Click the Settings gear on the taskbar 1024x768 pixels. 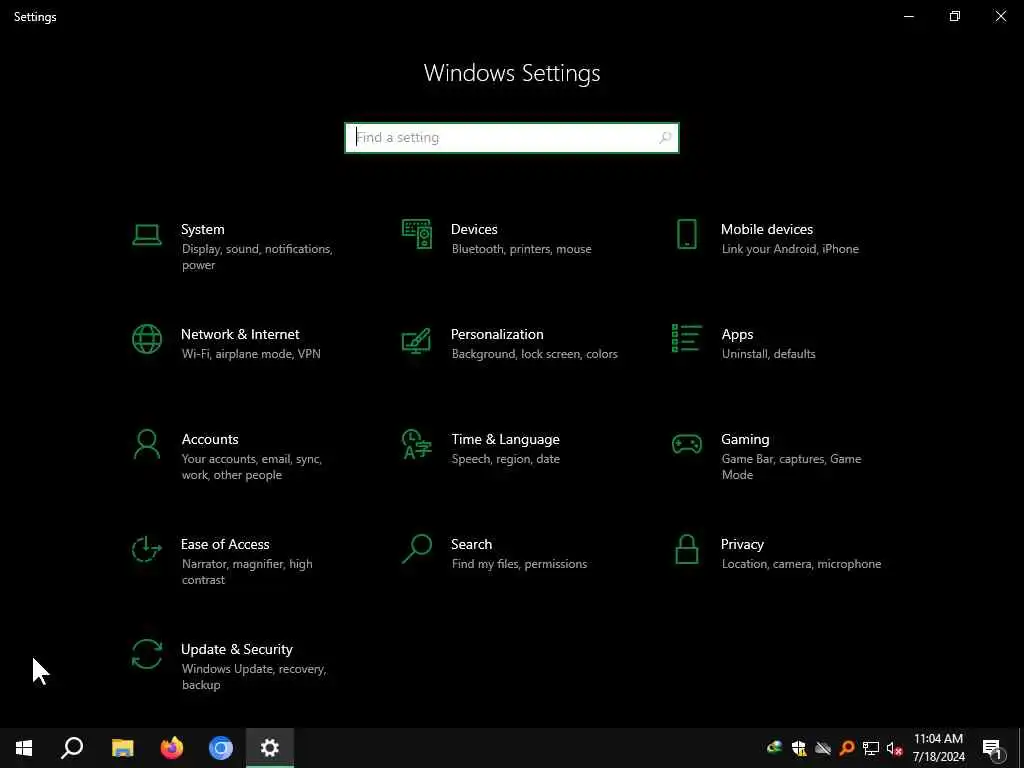coord(270,748)
